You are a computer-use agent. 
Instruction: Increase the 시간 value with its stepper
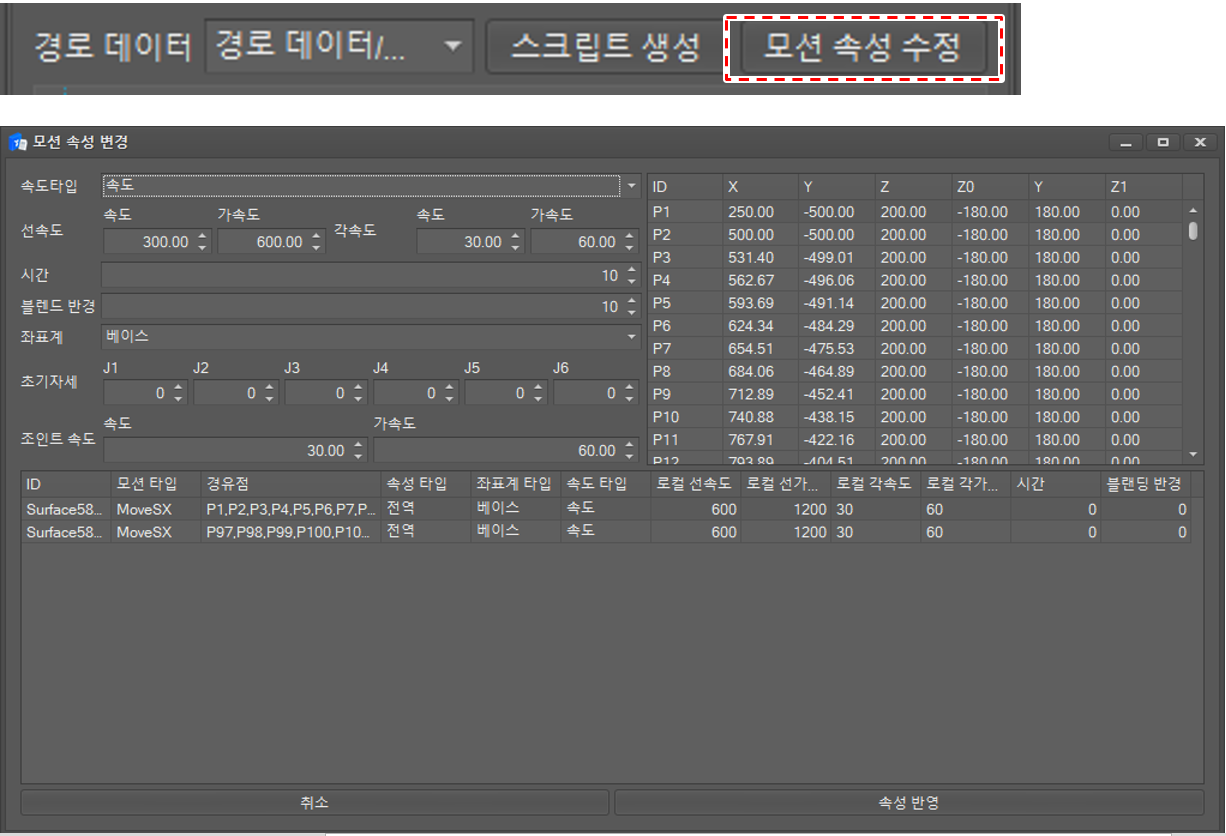tap(632, 271)
